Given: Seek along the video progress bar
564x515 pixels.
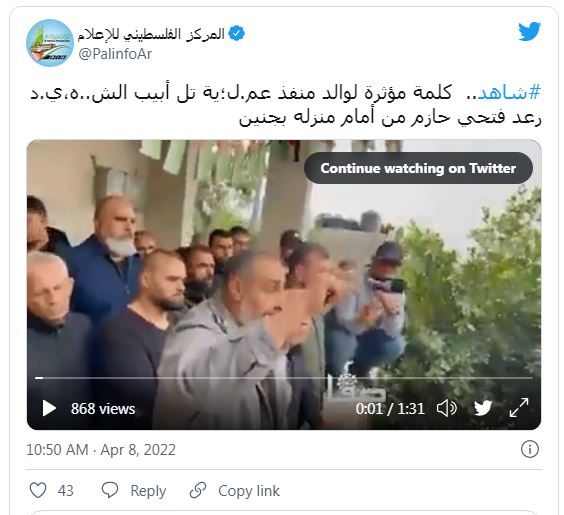Looking at the screenshot, I should pos(283,378).
